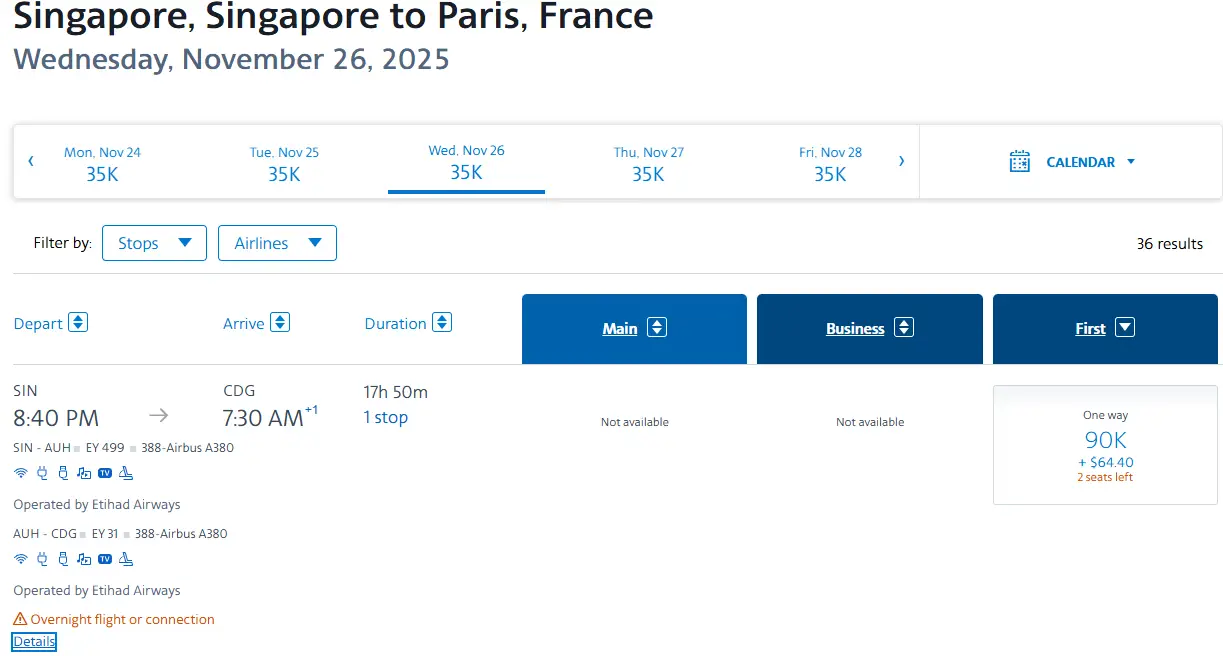Click the USB port icon for flight EY 499
The image size is (1223, 656).
(63, 473)
